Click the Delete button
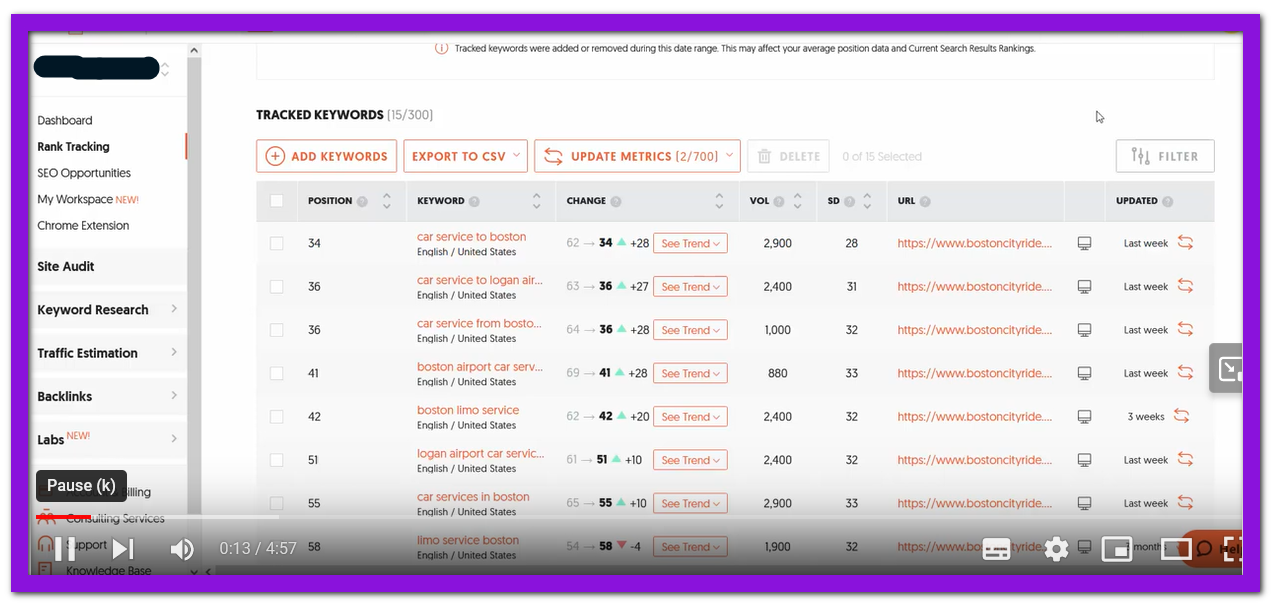This screenshot has width=1275, height=608. pyautogui.click(x=789, y=156)
